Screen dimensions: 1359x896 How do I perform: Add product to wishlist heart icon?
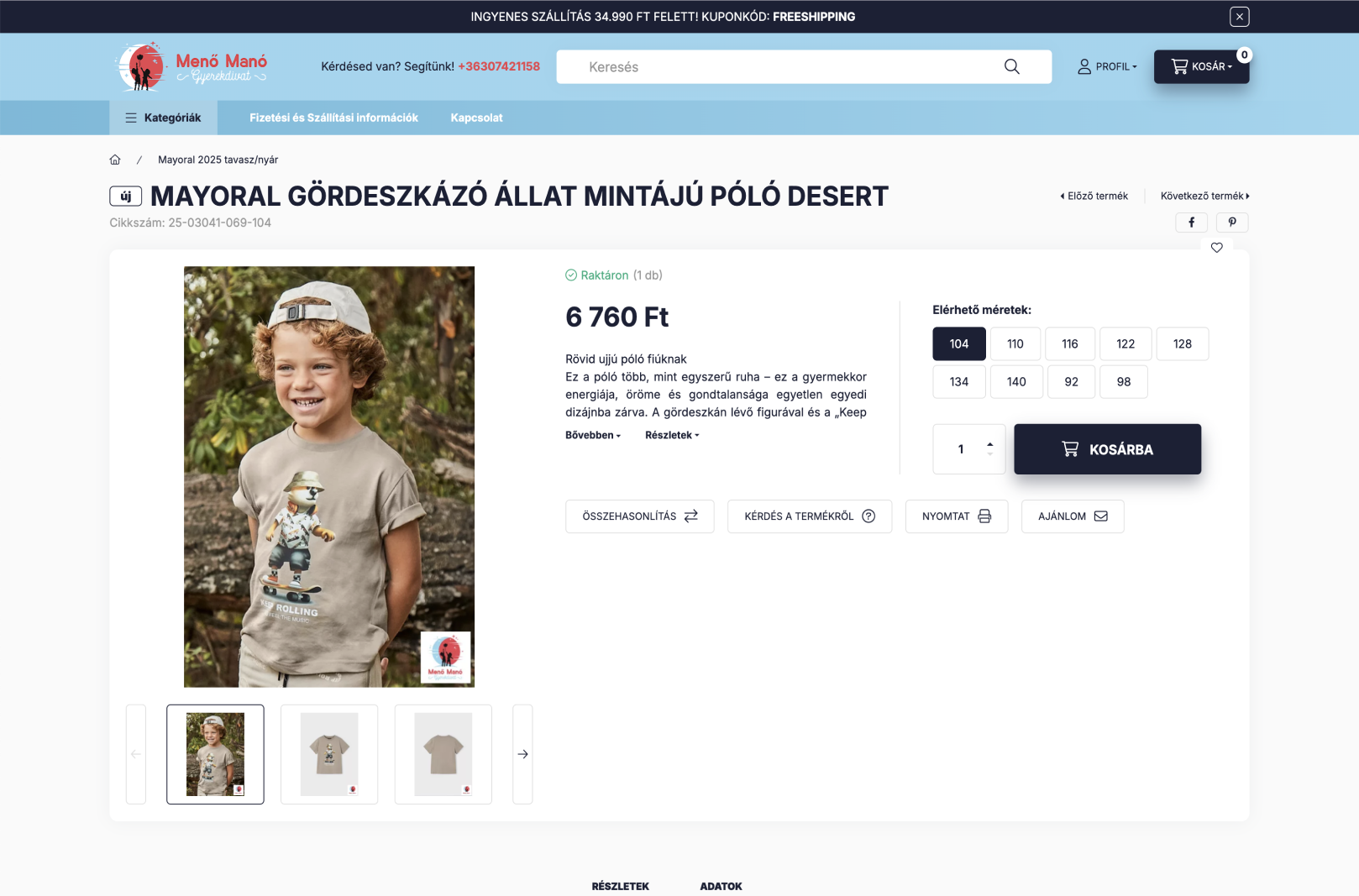tap(1216, 248)
